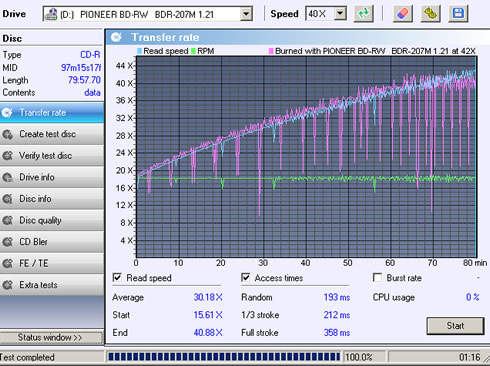This screenshot has height=366, width=490.
Task: Open the Speed dropdown arrow
Action: coord(340,14)
